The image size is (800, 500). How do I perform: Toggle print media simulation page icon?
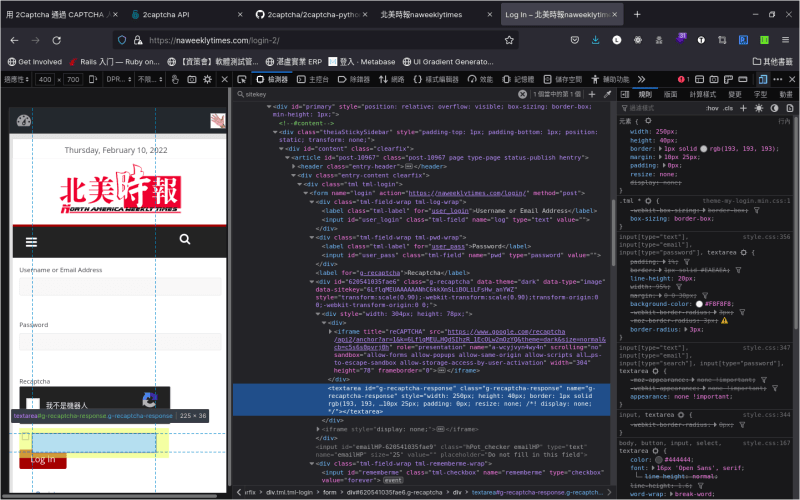(790, 108)
